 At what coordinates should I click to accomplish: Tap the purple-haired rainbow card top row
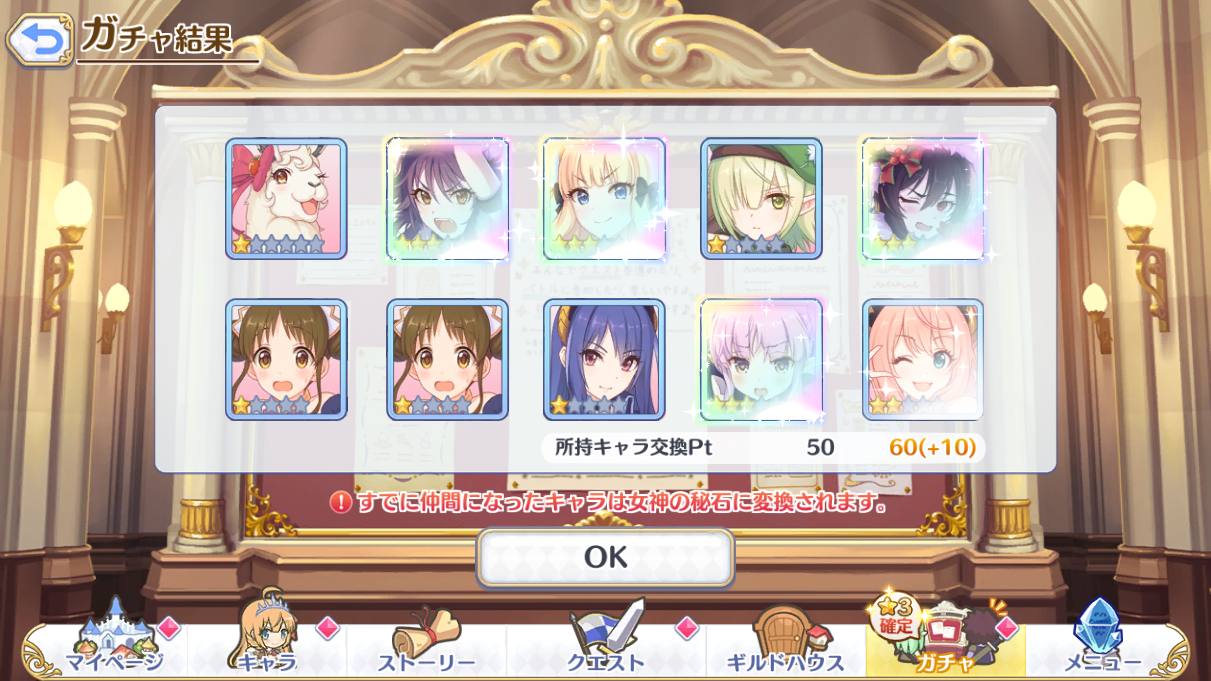coord(447,199)
